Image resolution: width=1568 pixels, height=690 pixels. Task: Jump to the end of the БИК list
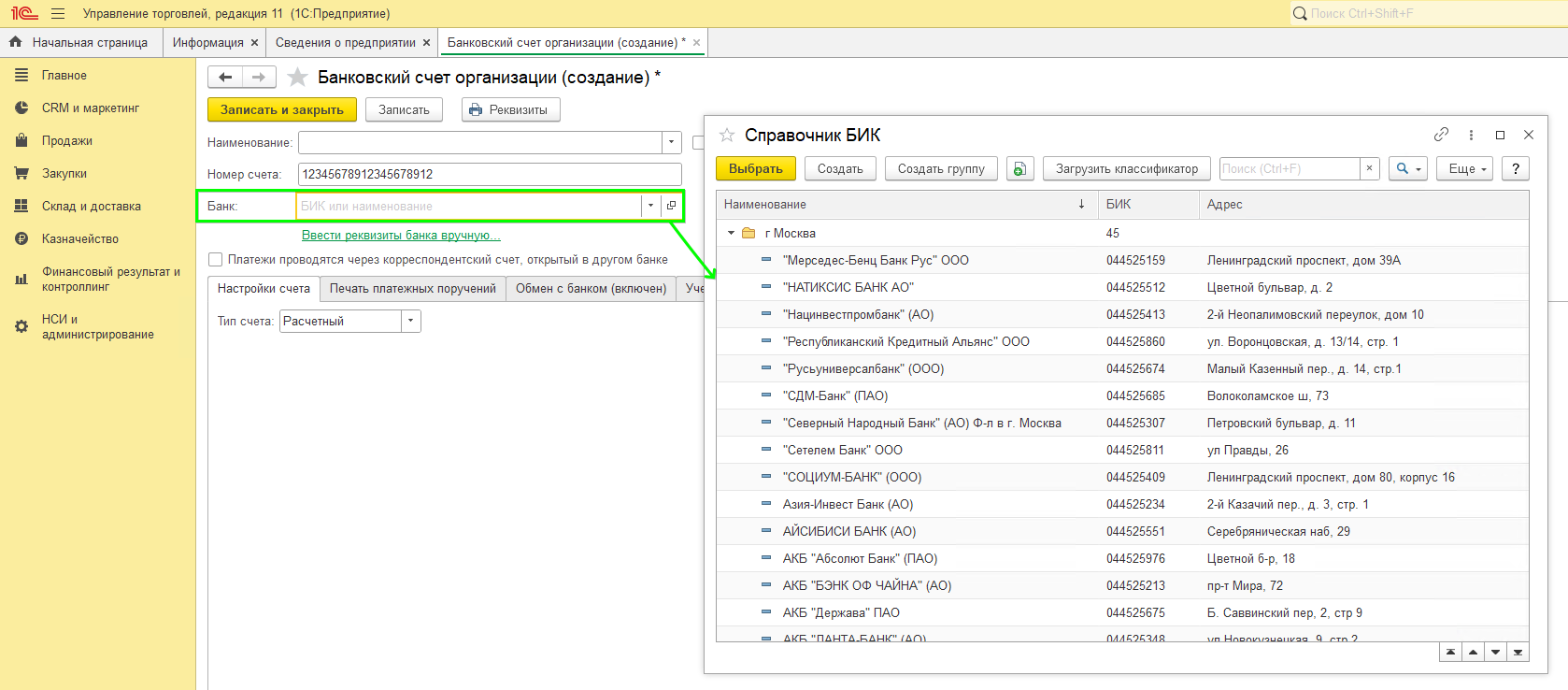pos(1518,652)
